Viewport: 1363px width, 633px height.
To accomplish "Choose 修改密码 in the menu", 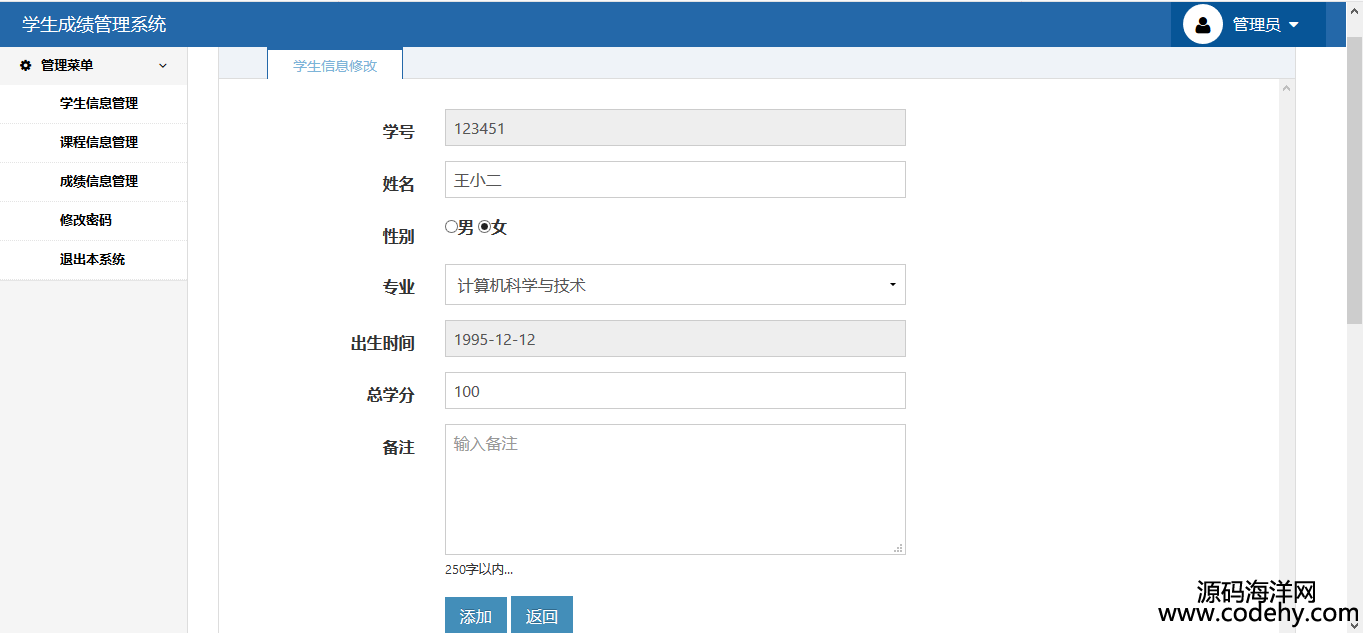I will (x=85, y=220).
